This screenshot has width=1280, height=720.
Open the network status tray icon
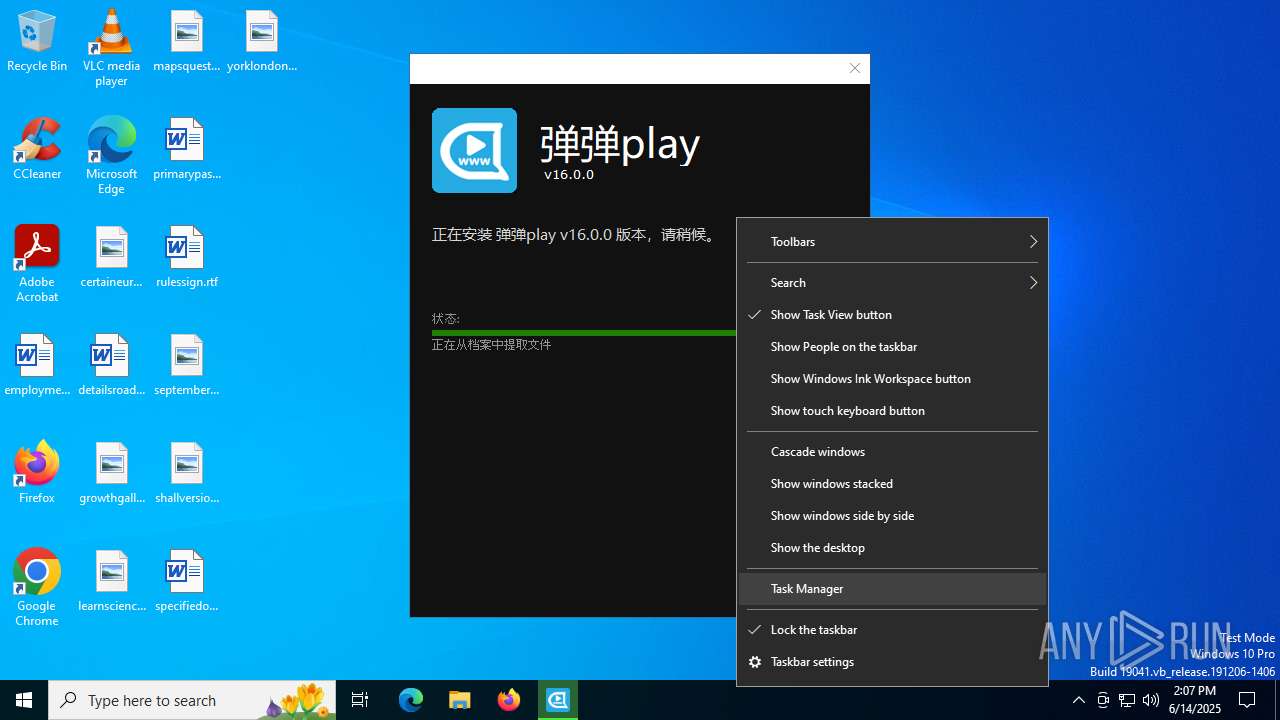pyautogui.click(x=1127, y=700)
